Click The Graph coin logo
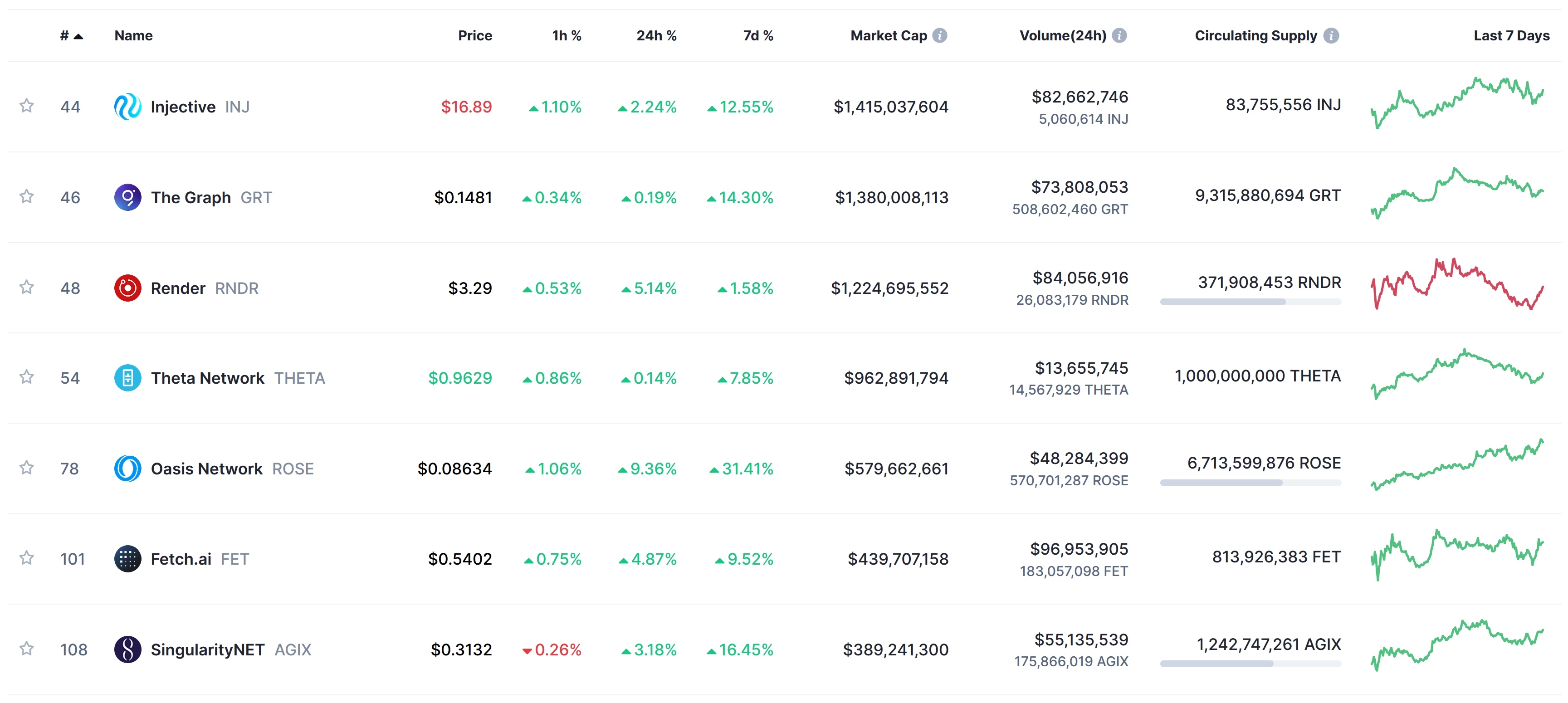The image size is (1568, 703). point(128,197)
